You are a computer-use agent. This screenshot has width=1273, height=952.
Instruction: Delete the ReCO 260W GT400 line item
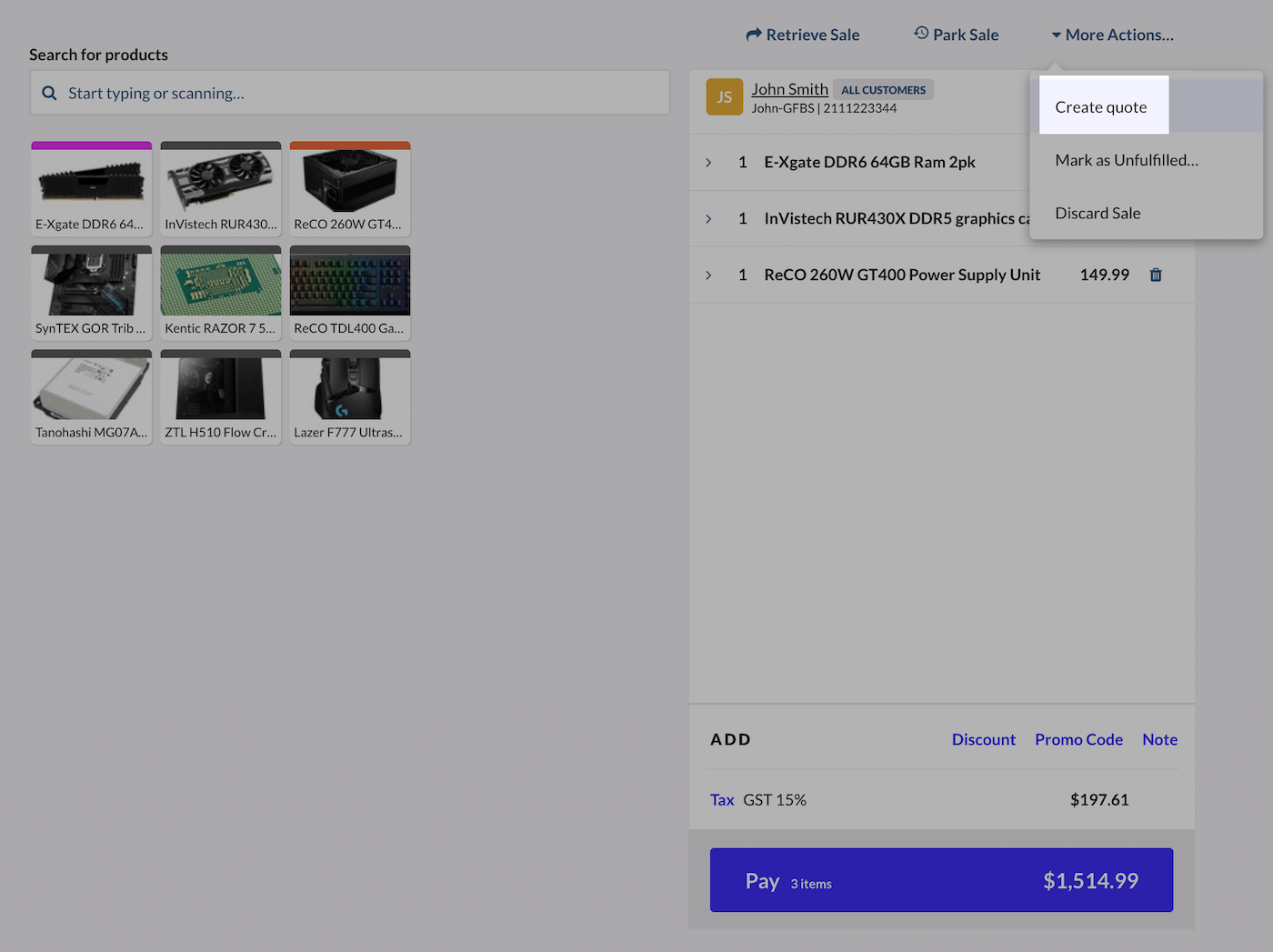pyautogui.click(x=1156, y=275)
